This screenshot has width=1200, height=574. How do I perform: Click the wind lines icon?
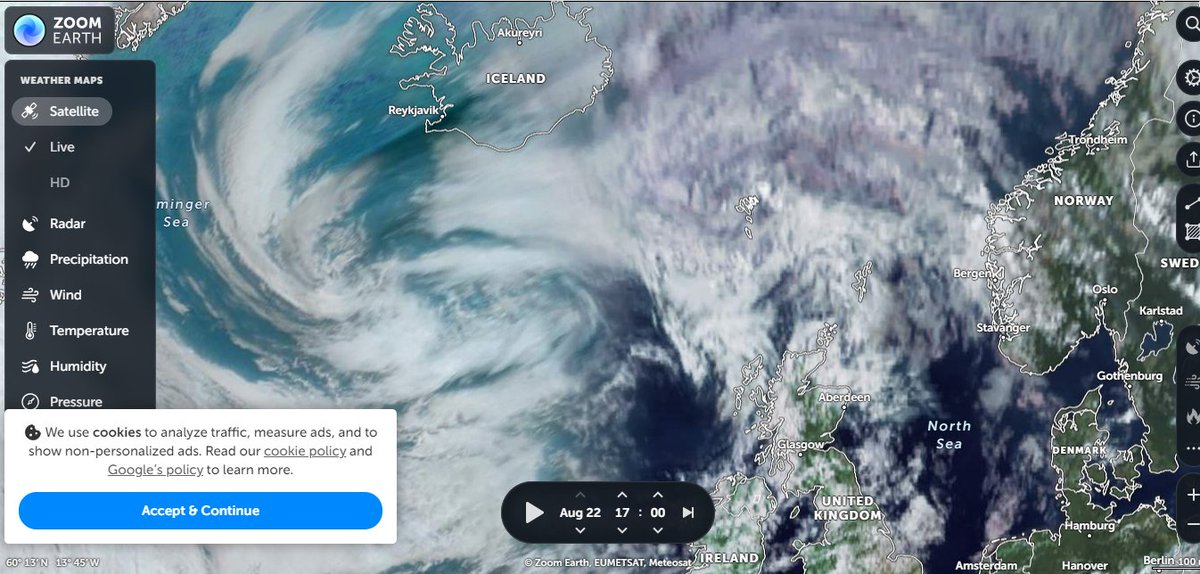click(30, 295)
